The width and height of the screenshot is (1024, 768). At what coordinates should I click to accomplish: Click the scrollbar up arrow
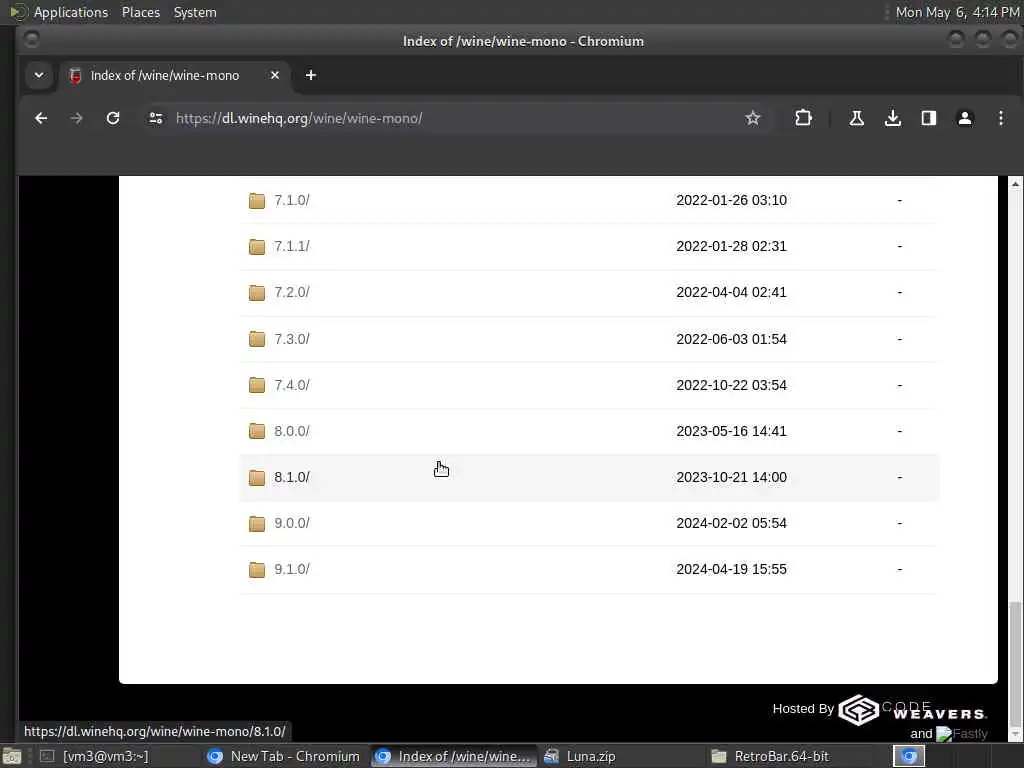(1015, 184)
